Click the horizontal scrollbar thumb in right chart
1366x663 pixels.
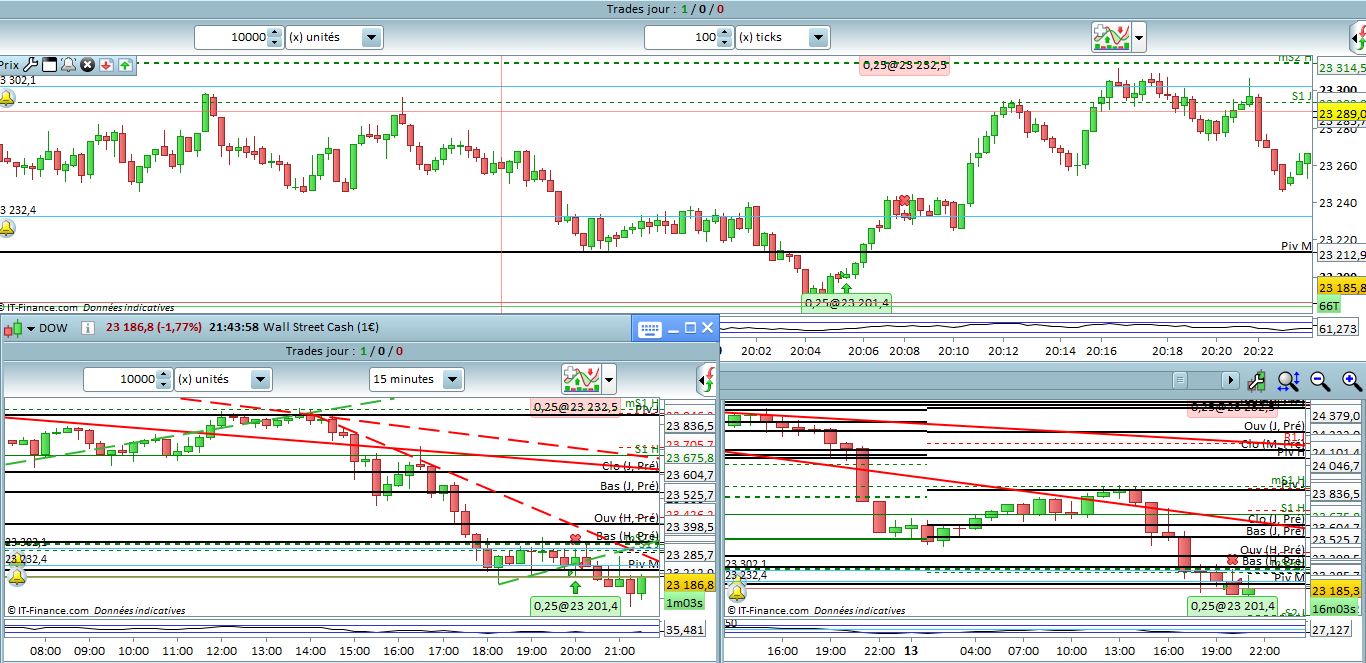point(1180,380)
